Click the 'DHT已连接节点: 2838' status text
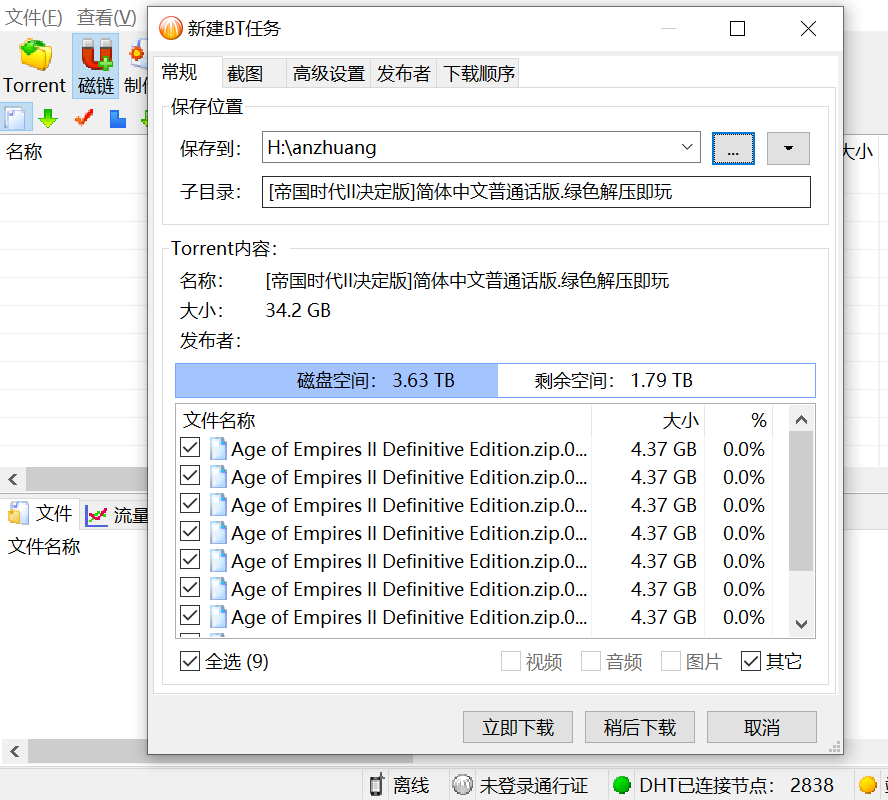The width and height of the screenshot is (888, 800). point(736,785)
